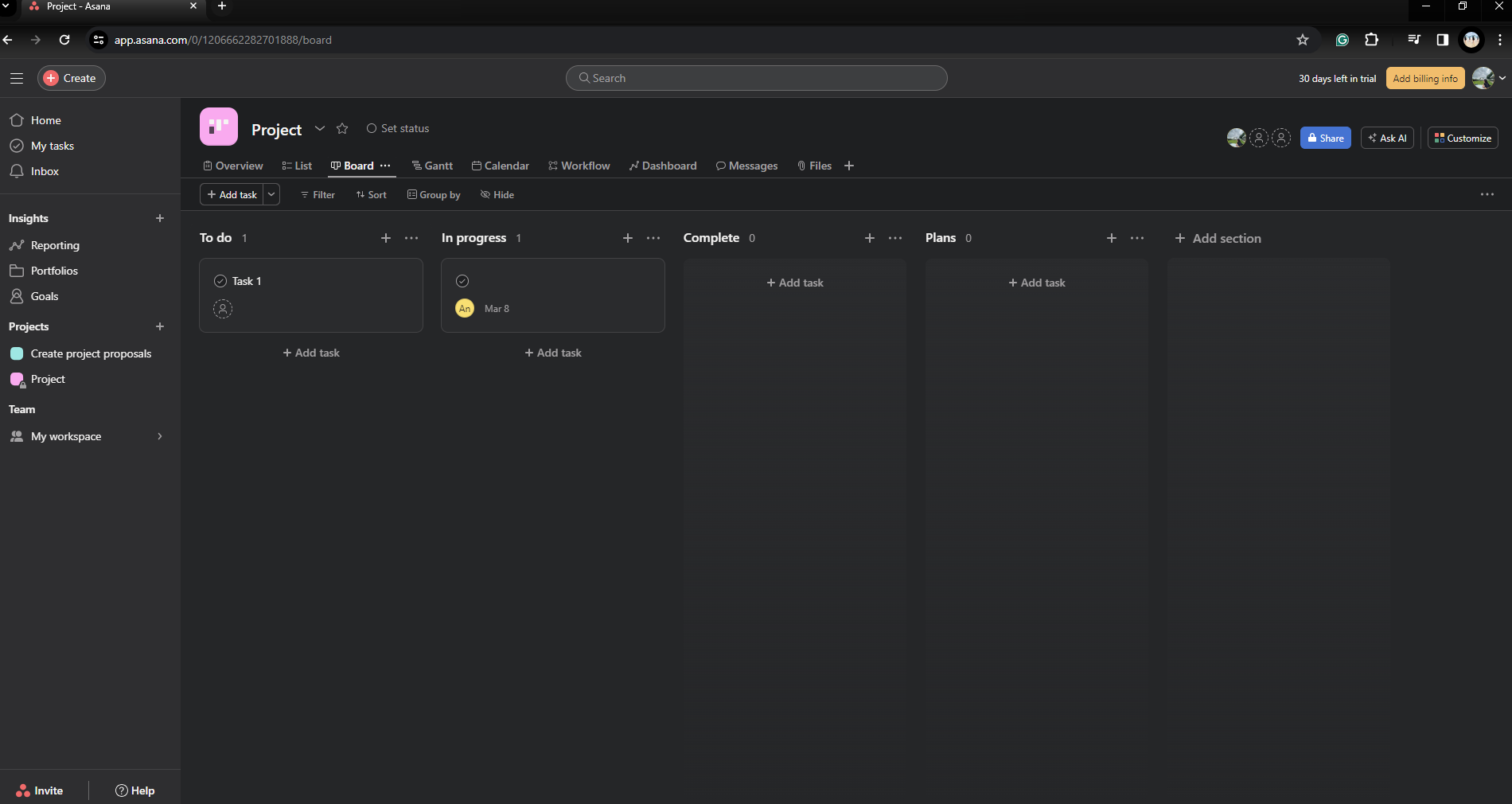Assign Task 1 via assignee icon
This screenshot has height=804, width=1512.
223,309
